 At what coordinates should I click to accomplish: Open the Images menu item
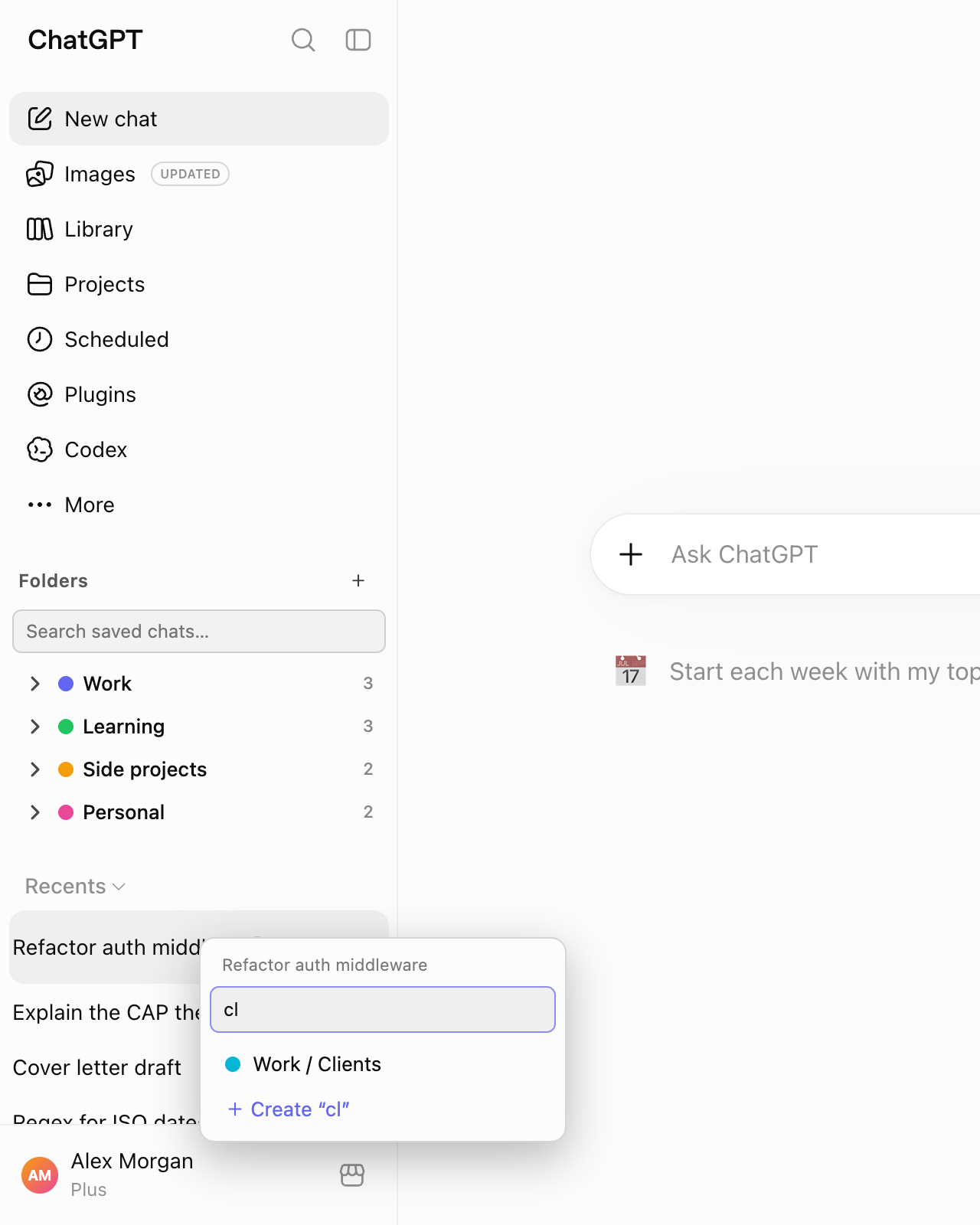pos(199,174)
